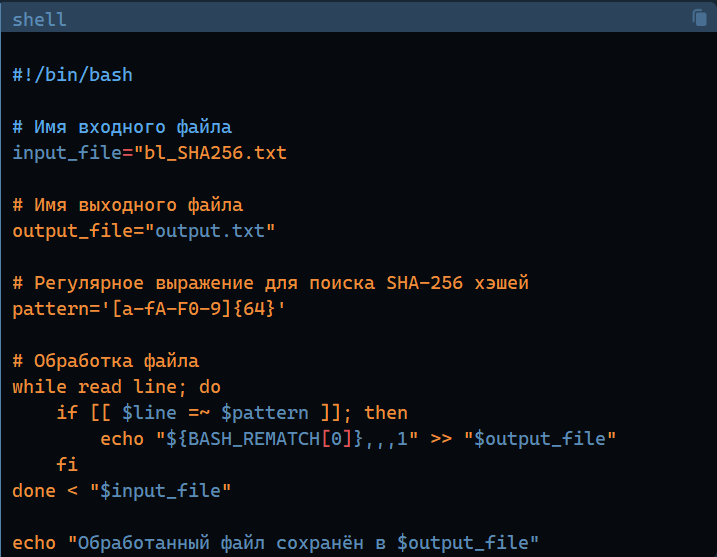The image size is (717, 557).
Task: Click the "if [[ $line =~ $pattern ]]; then" line
Action: click(232, 413)
